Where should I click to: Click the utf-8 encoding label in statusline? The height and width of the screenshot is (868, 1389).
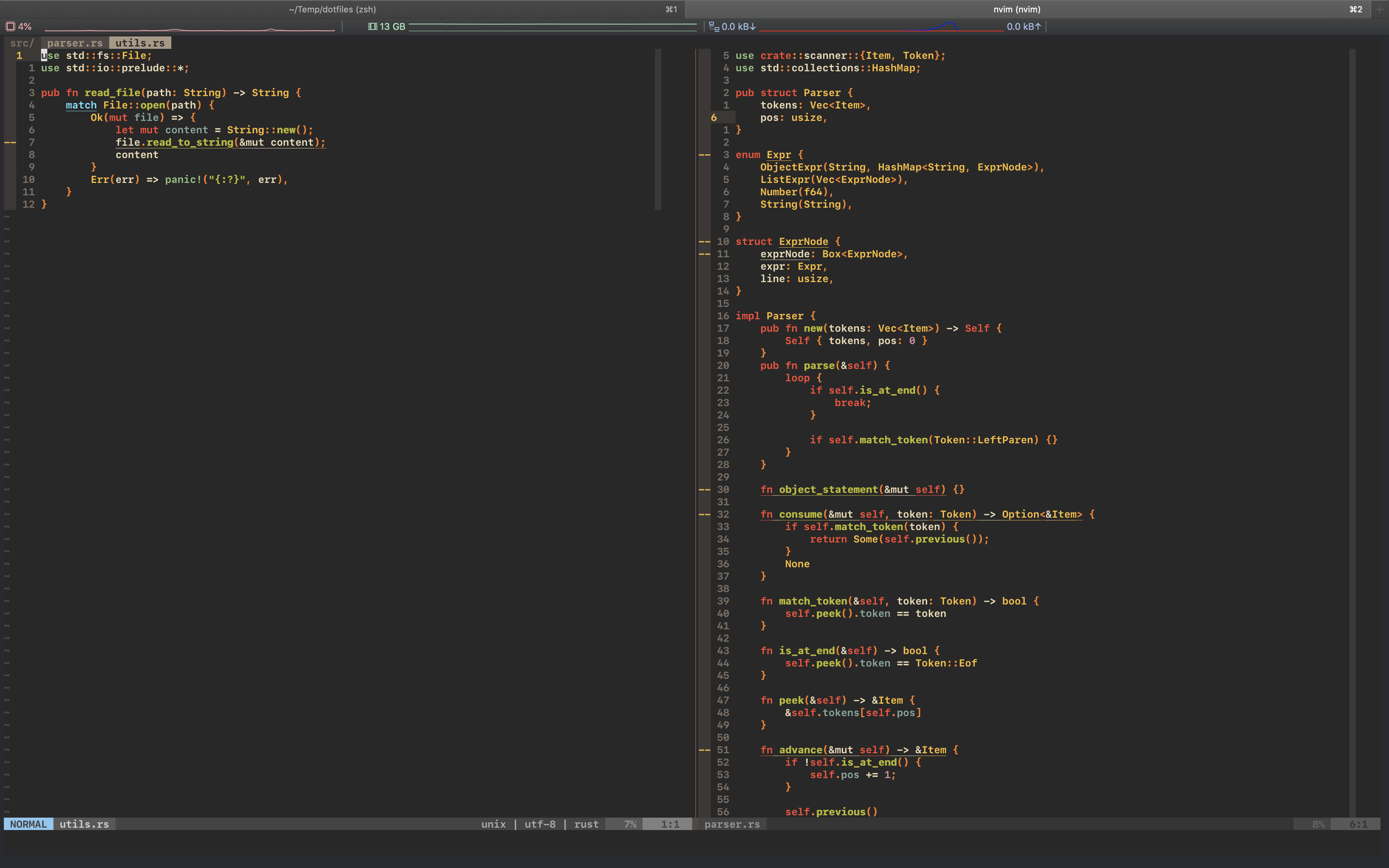point(539,824)
